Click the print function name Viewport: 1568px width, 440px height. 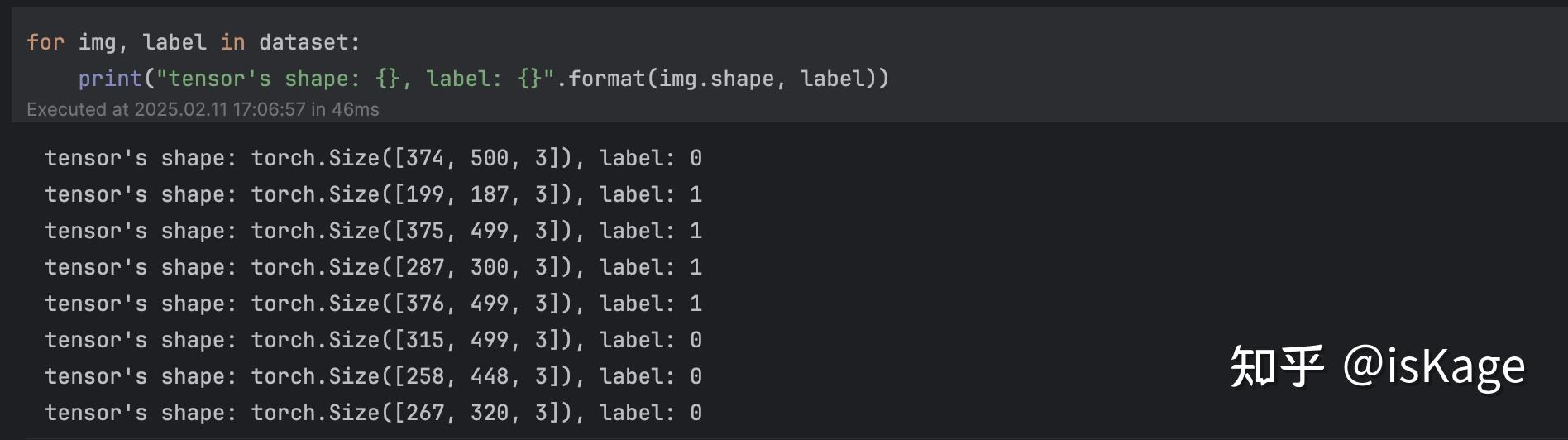110,79
